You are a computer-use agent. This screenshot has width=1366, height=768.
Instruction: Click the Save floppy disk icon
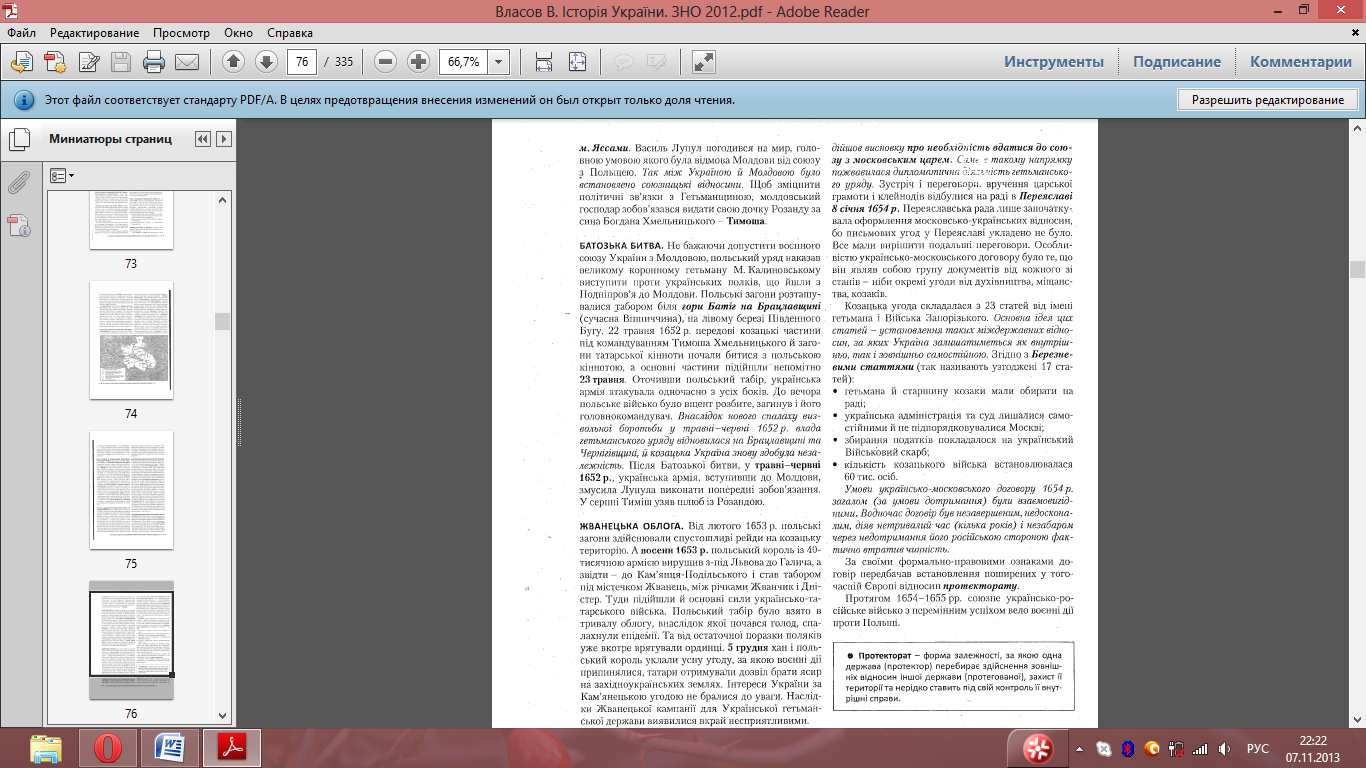click(121, 61)
